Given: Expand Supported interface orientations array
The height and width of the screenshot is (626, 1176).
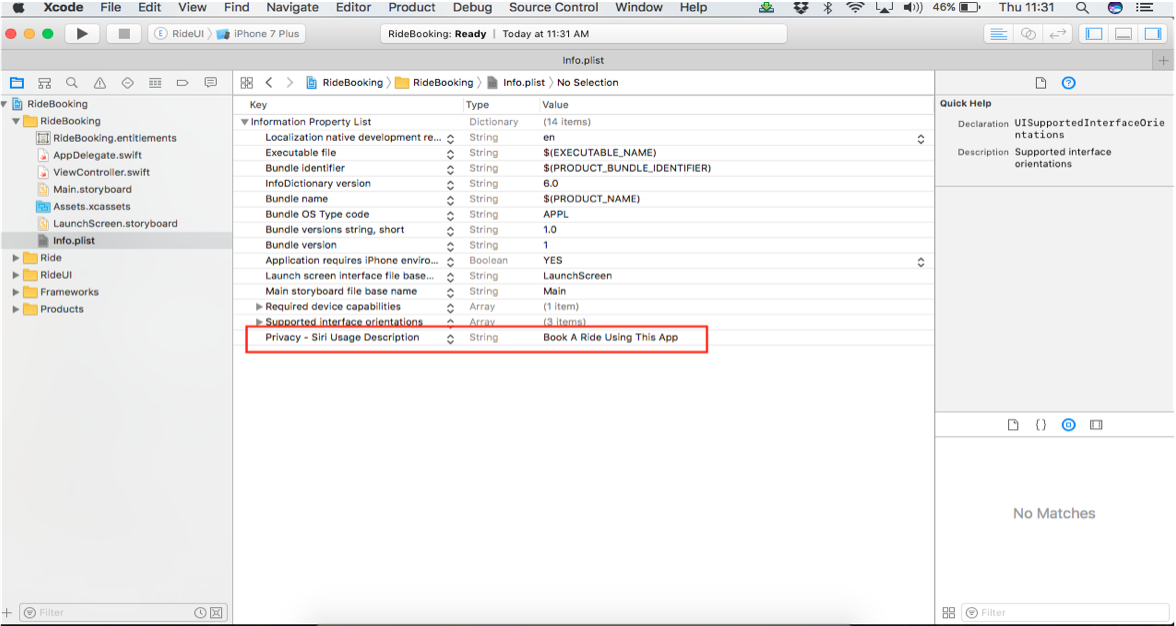Looking at the screenshot, I should (x=260, y=322).
